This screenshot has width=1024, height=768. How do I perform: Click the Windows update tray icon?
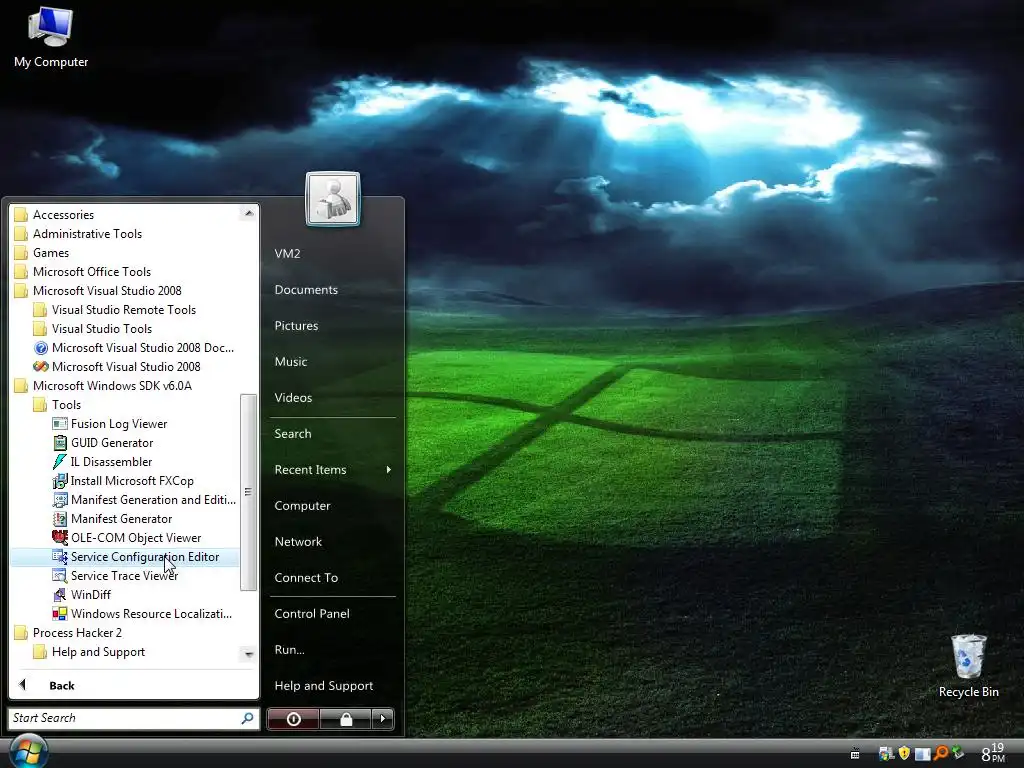point(886,753)
